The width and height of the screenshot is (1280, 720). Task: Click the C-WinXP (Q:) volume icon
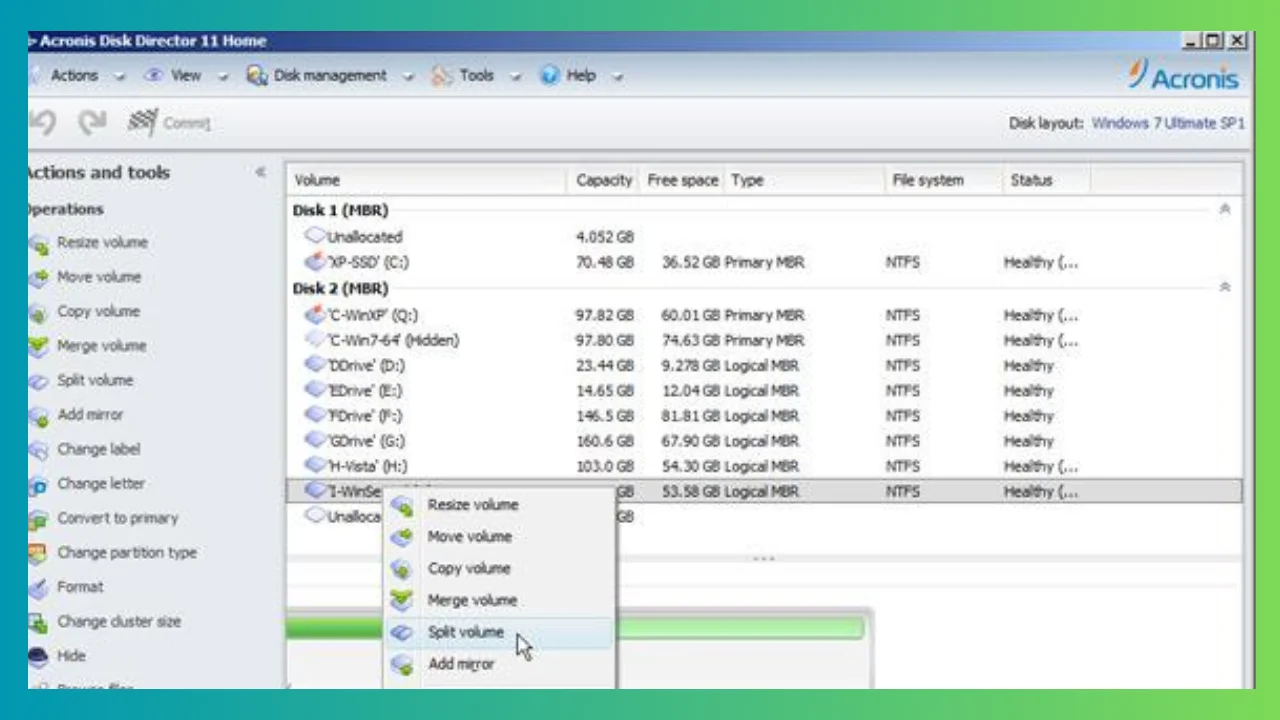pos(316,315)
